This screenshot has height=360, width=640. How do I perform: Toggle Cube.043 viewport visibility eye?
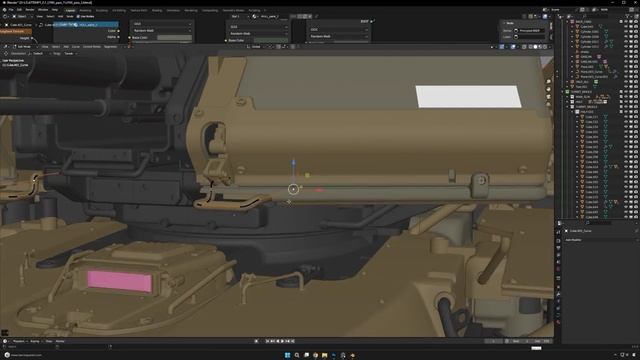click(x=626, y=27)
